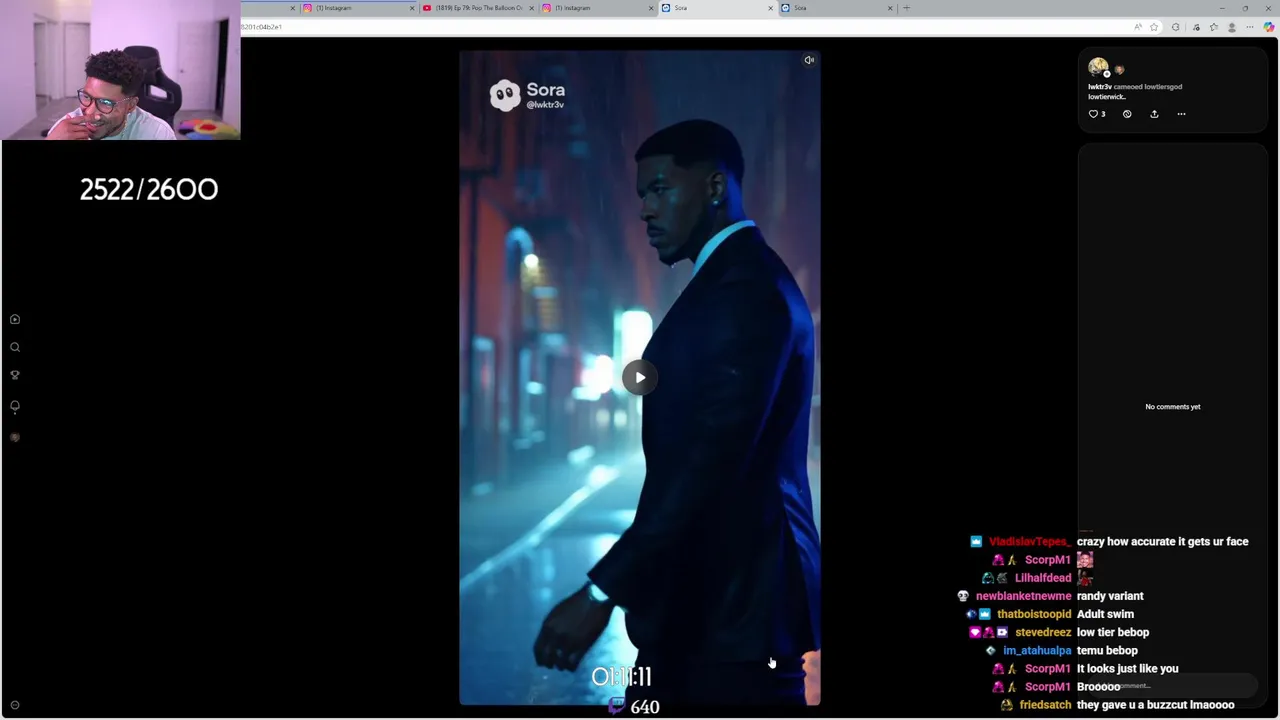Image resolution: width=1280 pixels, height=720 pixels.
Task: Click the webcam overlay of the streamer
Action: [120, 70]
